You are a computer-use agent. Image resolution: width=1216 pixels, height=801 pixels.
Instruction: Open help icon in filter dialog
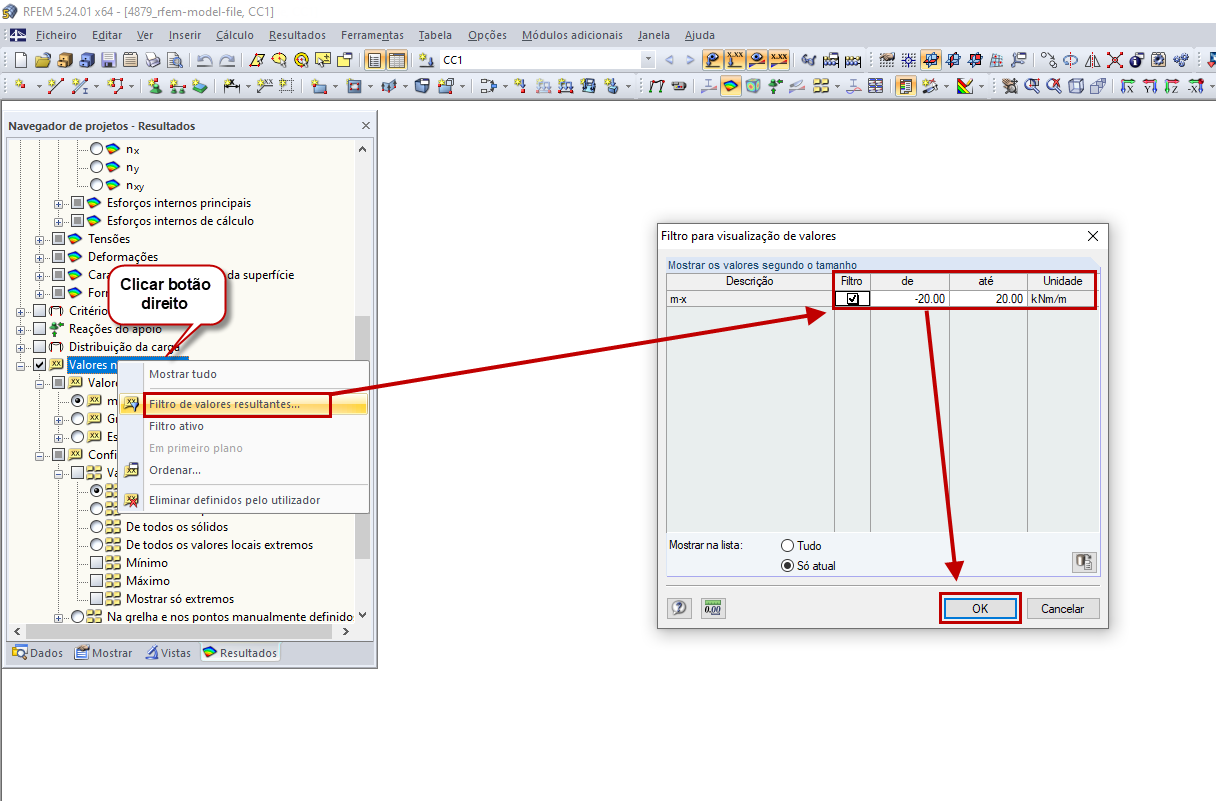(x=680, y=608)
